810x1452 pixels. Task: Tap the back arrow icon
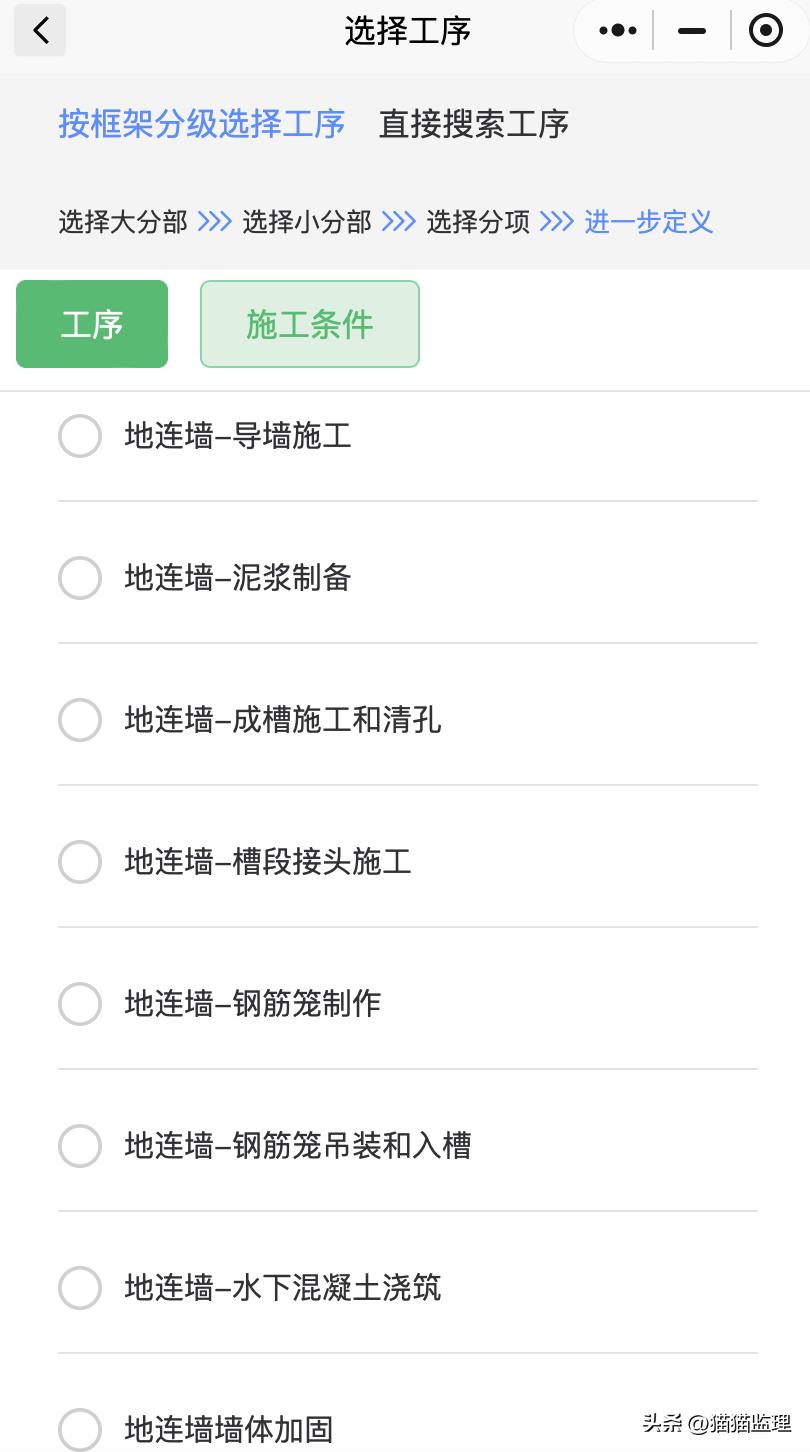pos(40,31)
